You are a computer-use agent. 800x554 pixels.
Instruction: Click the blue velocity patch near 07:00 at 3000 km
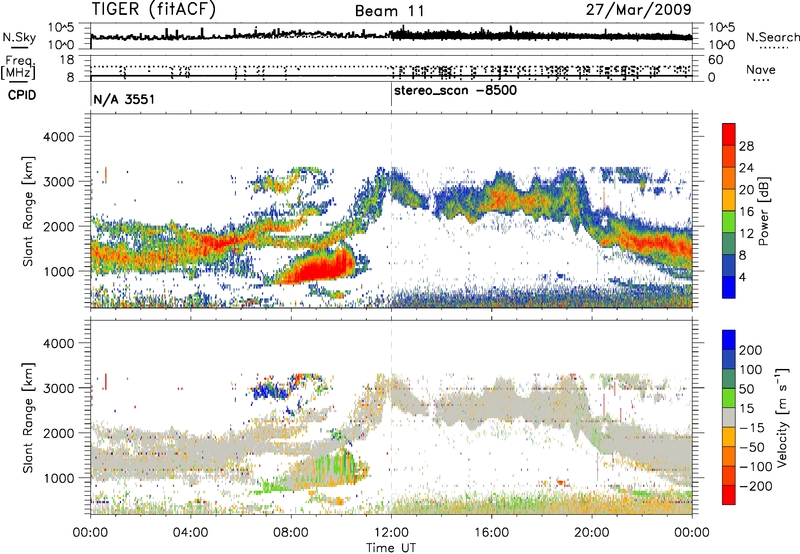(269, 391)
